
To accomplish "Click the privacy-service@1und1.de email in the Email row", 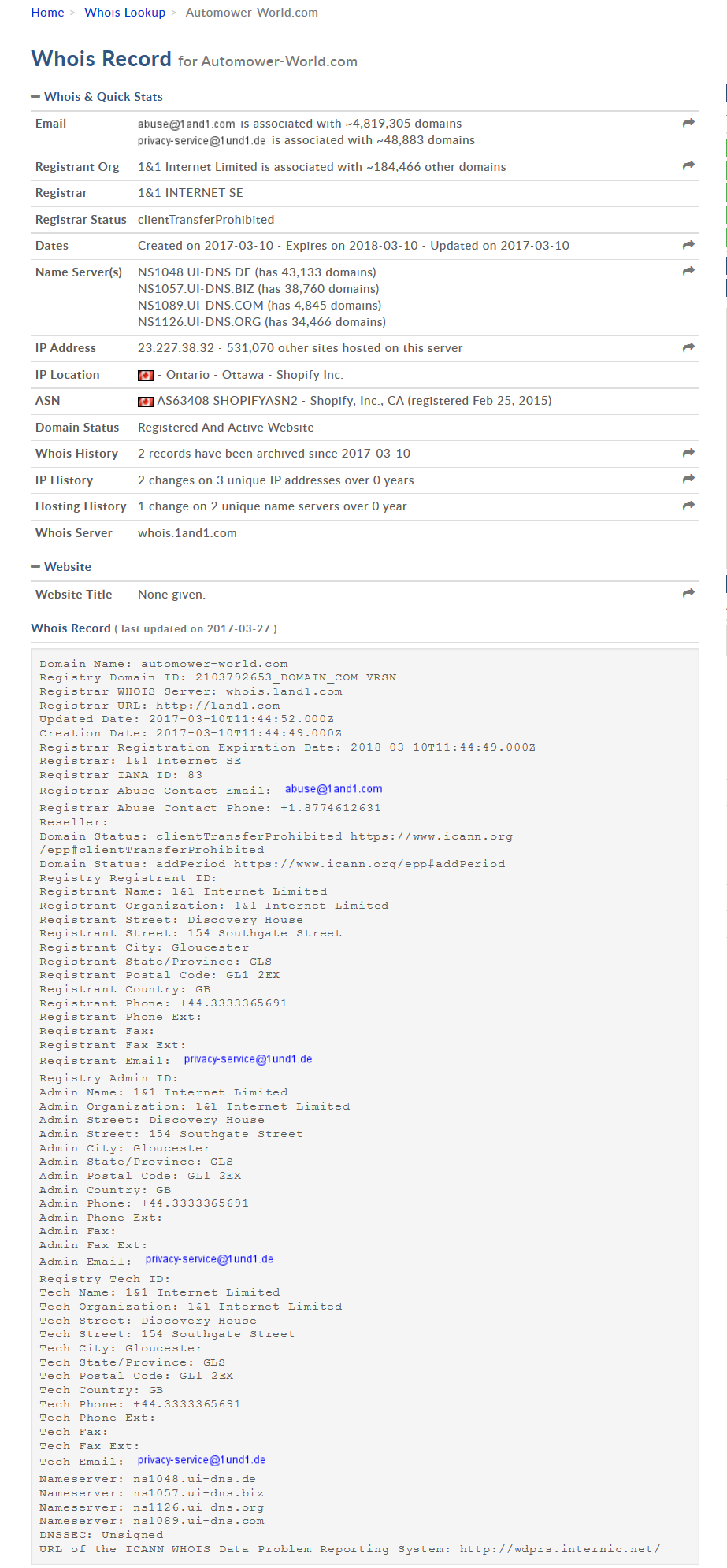I will coord(202,141).
